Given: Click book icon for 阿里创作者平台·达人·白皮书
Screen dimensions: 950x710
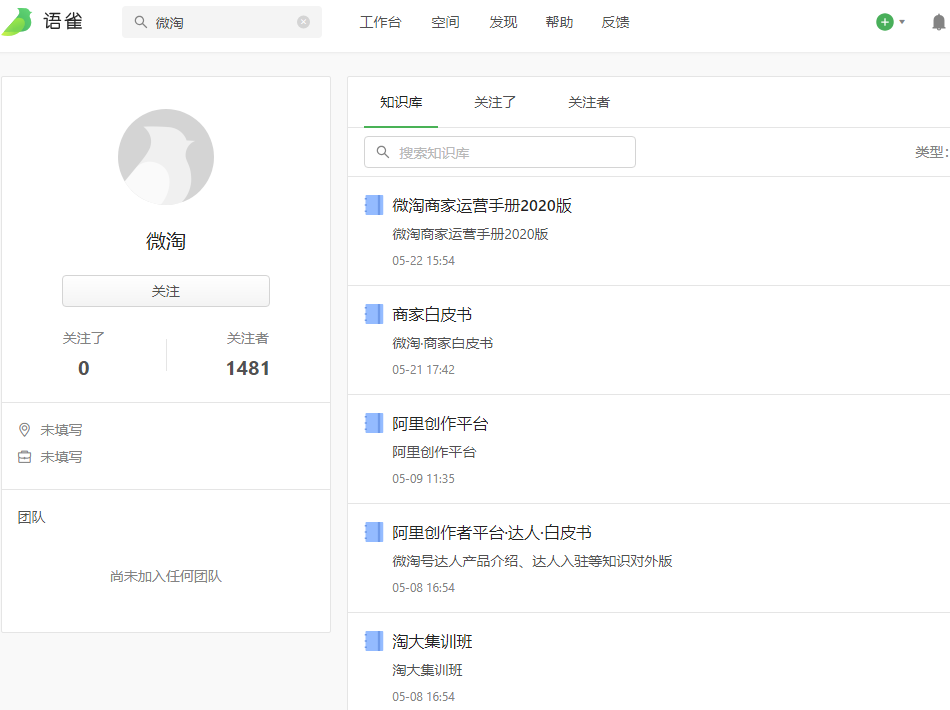Looking at the screenshot, I should tap(374, 532).
